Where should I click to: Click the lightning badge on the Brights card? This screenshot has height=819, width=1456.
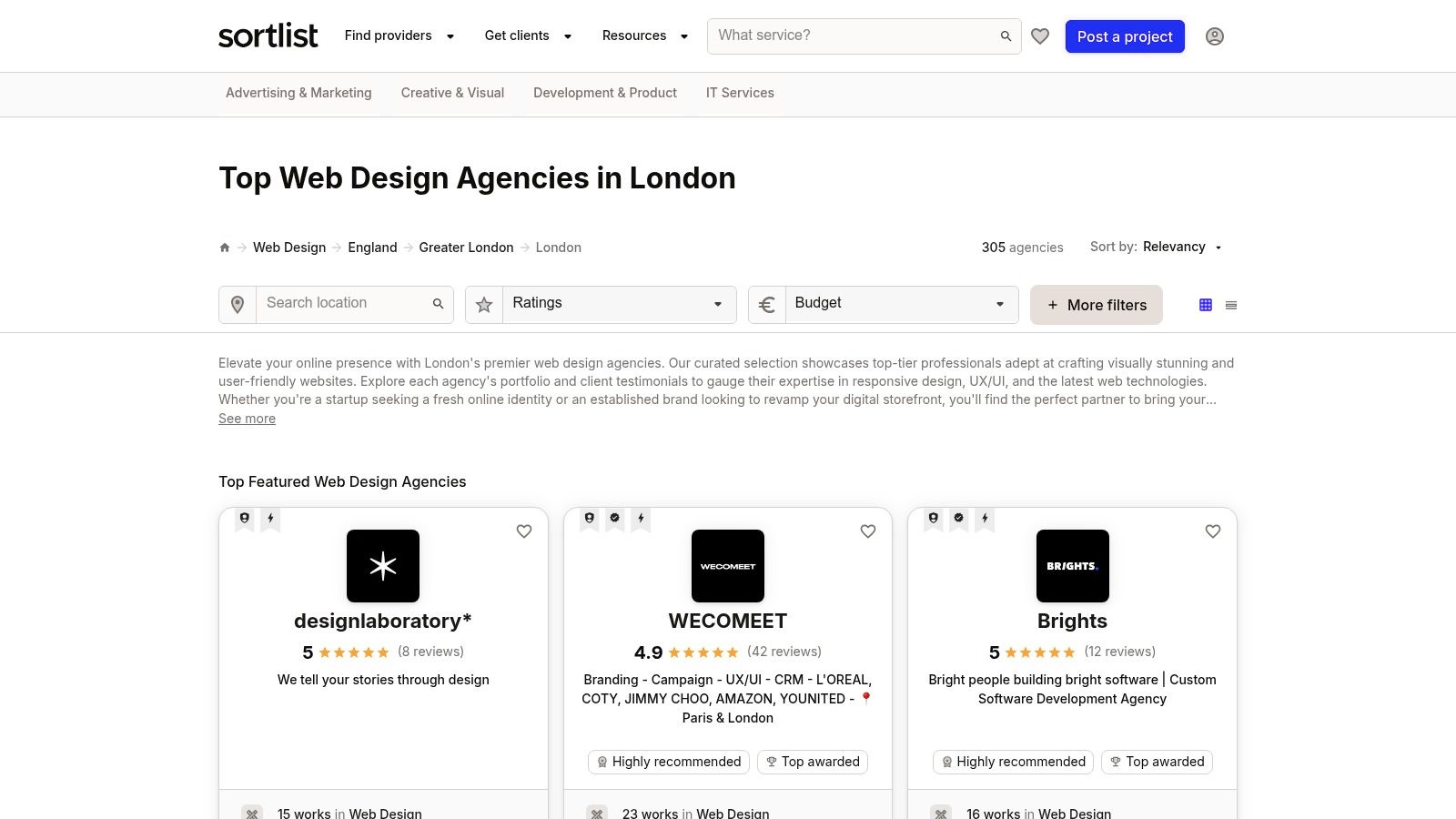(984, 518)
